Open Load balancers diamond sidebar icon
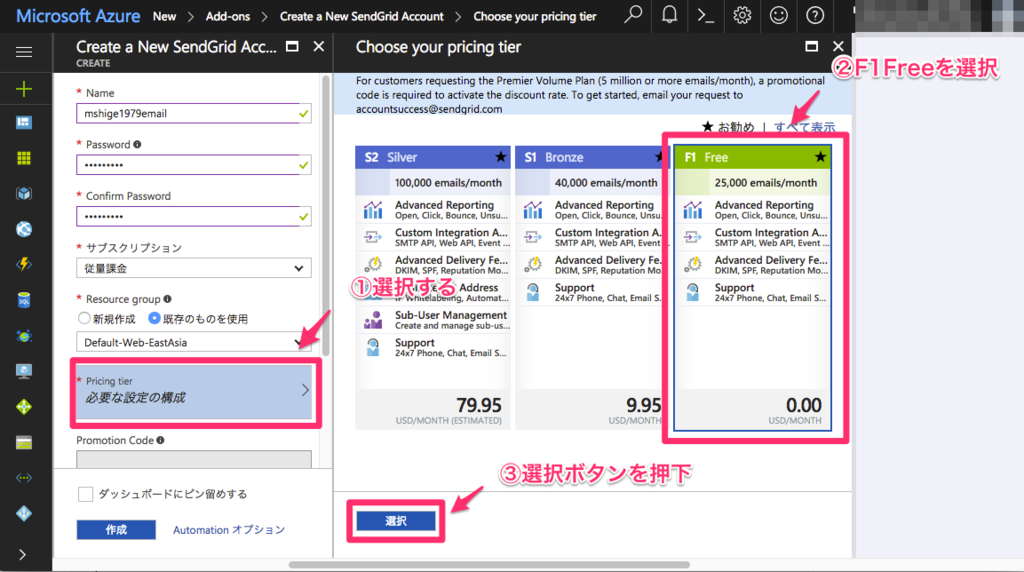 (x=24, y=407)
